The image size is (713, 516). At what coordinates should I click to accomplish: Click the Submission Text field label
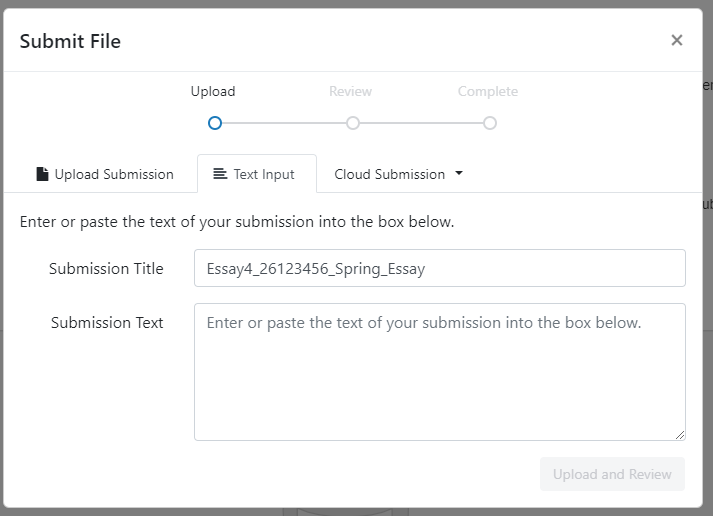point(107,323)
